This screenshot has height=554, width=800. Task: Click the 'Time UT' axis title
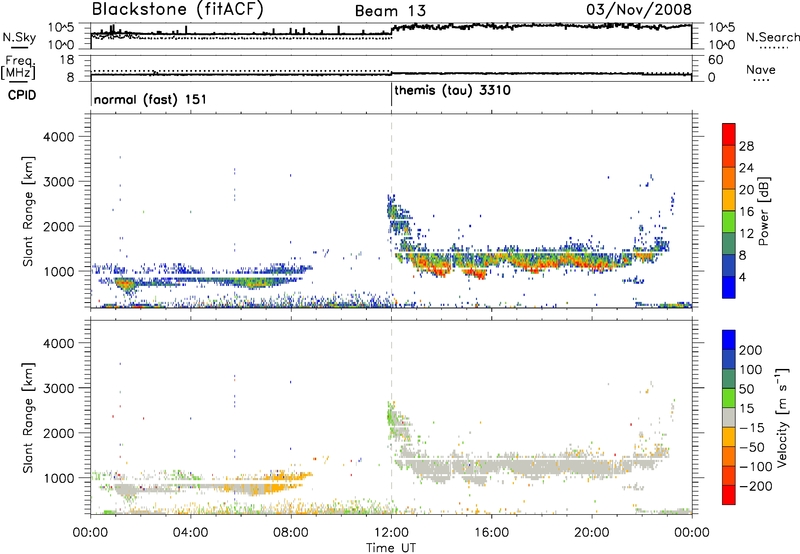coord(391,548)
